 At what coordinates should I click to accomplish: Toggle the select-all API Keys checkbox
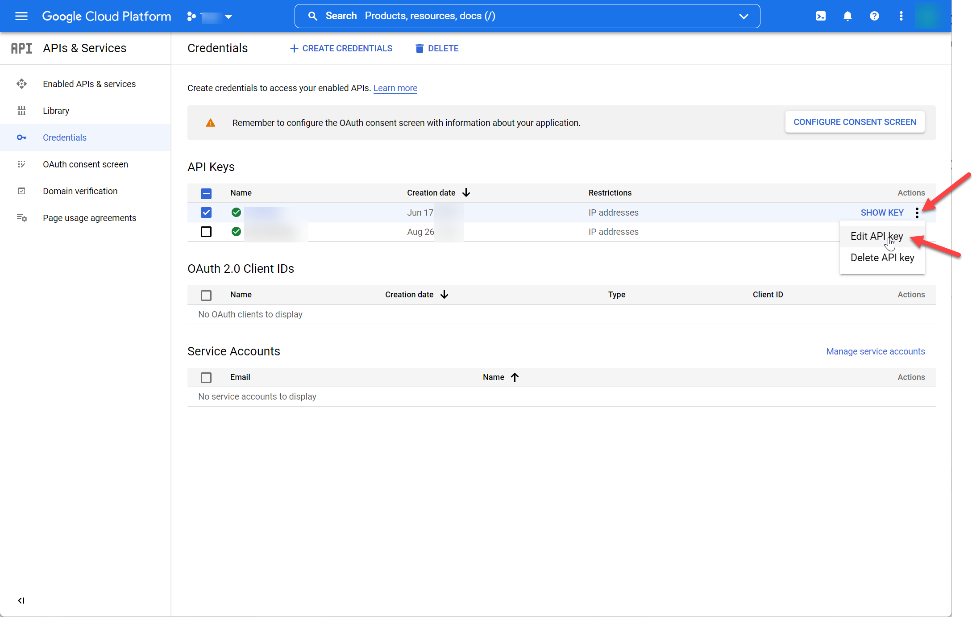[x=206, y=193]
